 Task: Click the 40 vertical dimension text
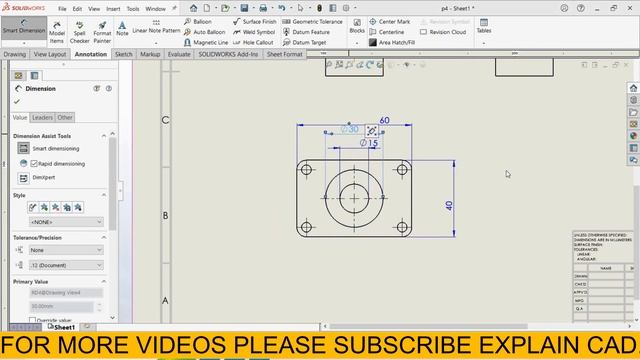449,205
